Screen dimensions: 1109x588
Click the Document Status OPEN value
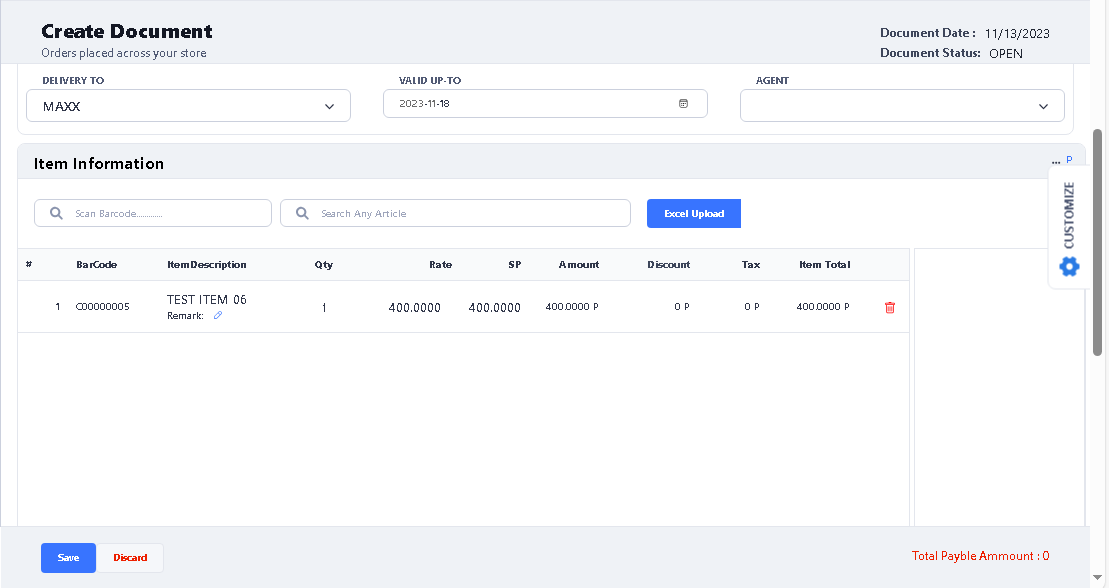coord(1006,53)
